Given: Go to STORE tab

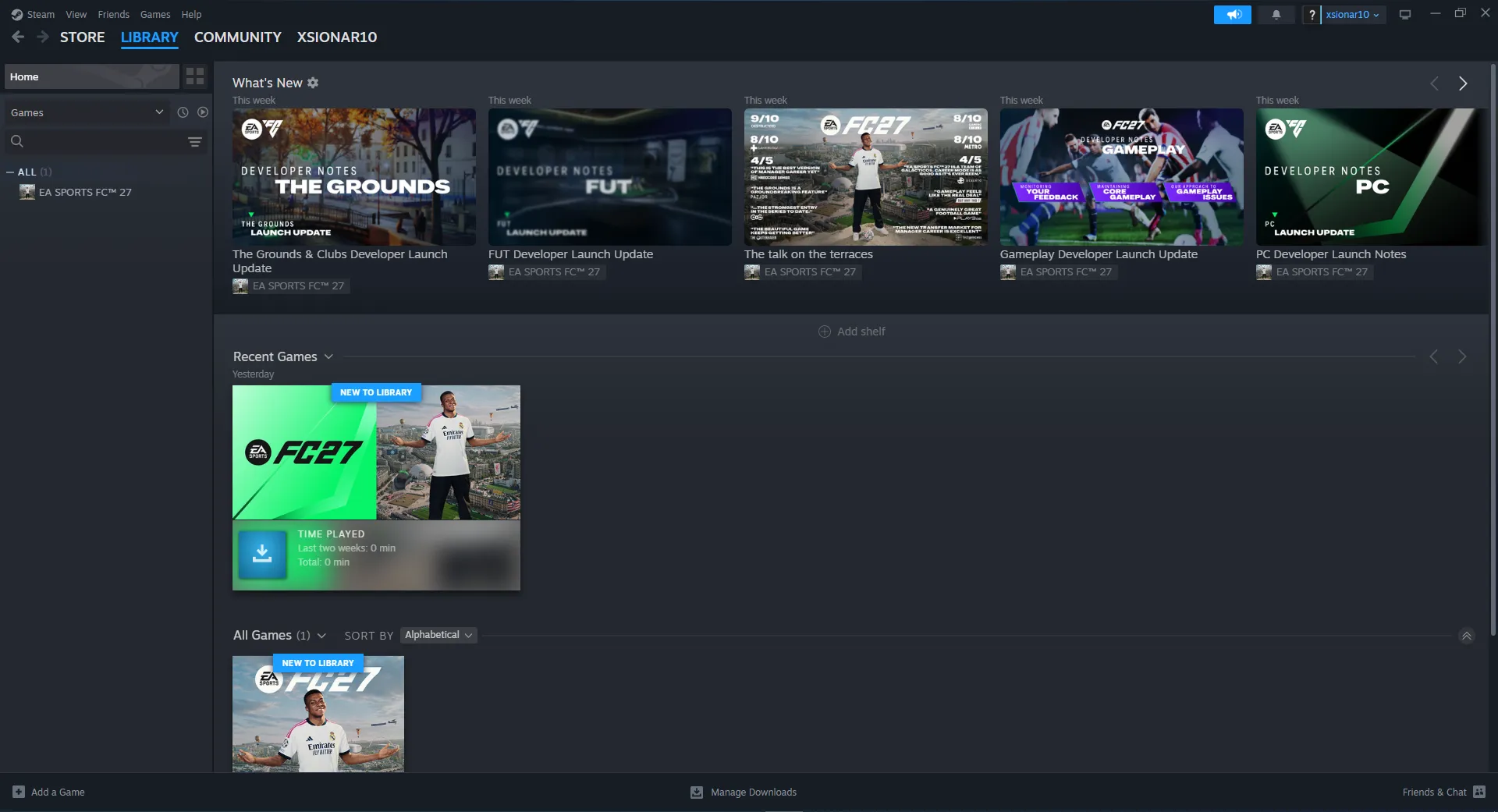Looking at the screenshot, I should click(x=83, y=37).
